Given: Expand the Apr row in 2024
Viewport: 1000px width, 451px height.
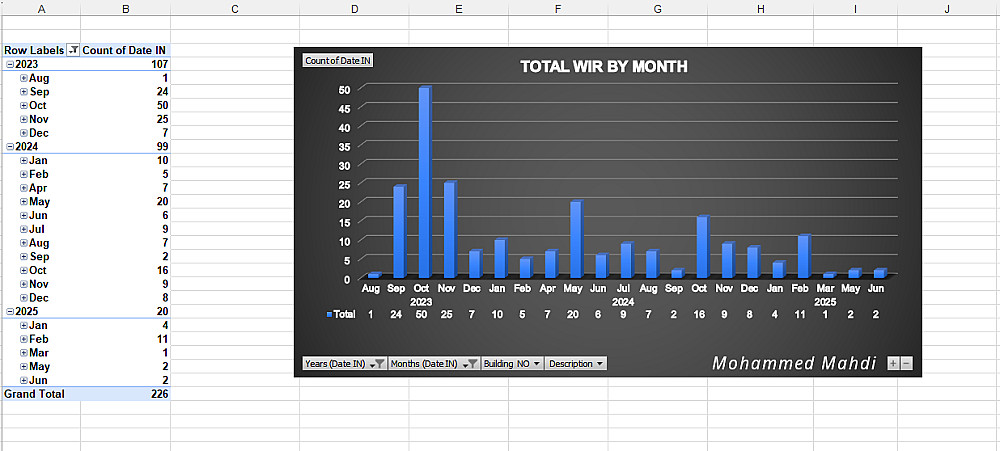Looking at the screenshot, I should tap(24, 188).
